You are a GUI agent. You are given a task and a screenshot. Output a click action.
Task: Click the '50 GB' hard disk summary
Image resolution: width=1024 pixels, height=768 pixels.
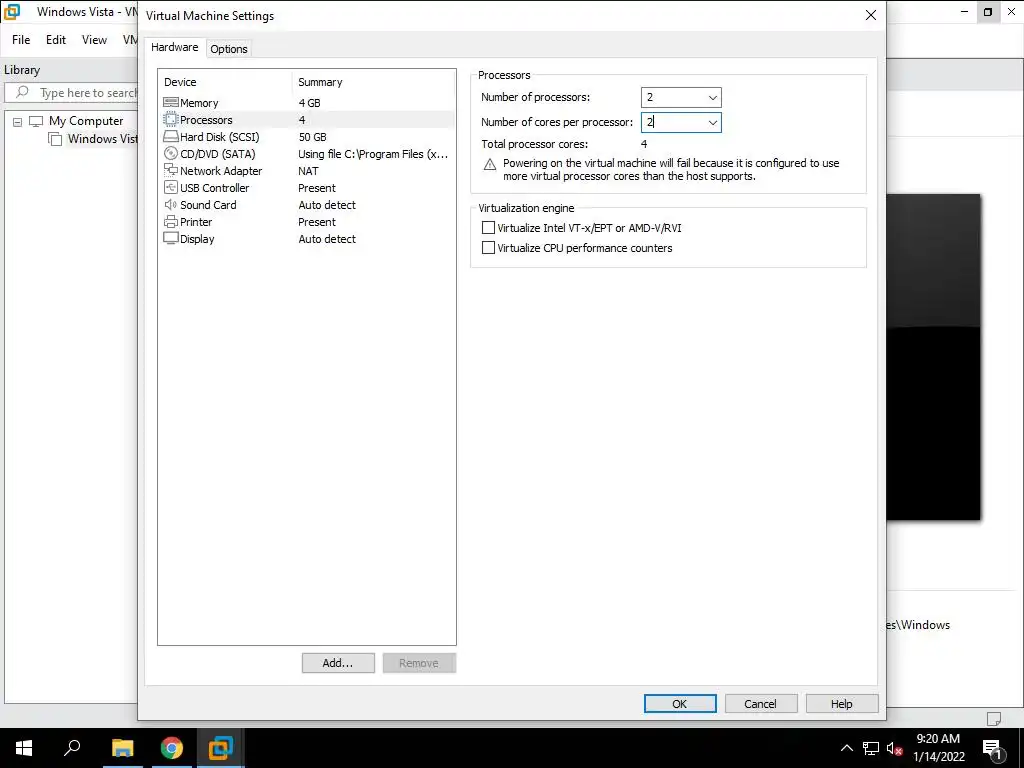(313, 137)
